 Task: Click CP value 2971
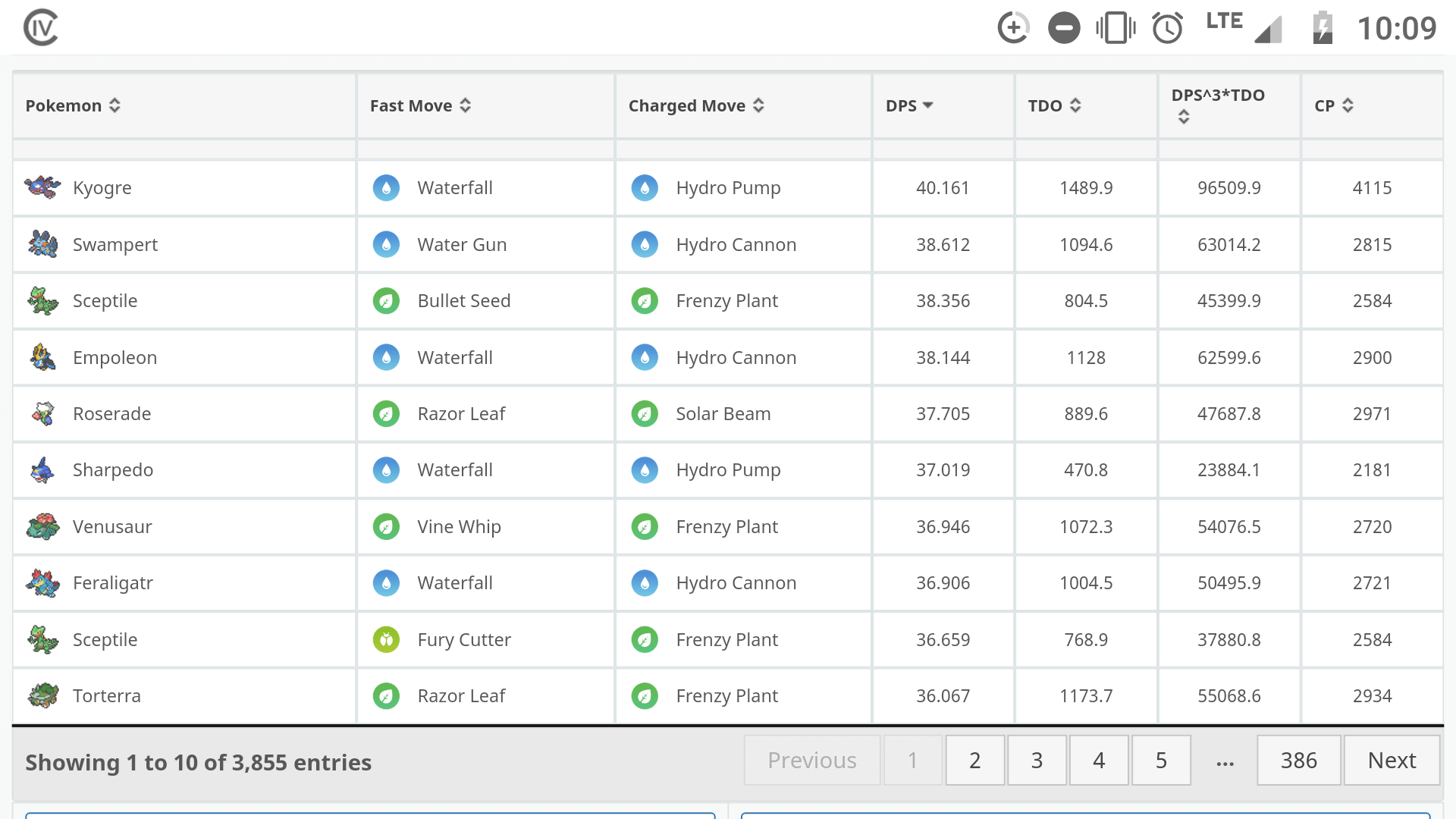coord(1372,413)
